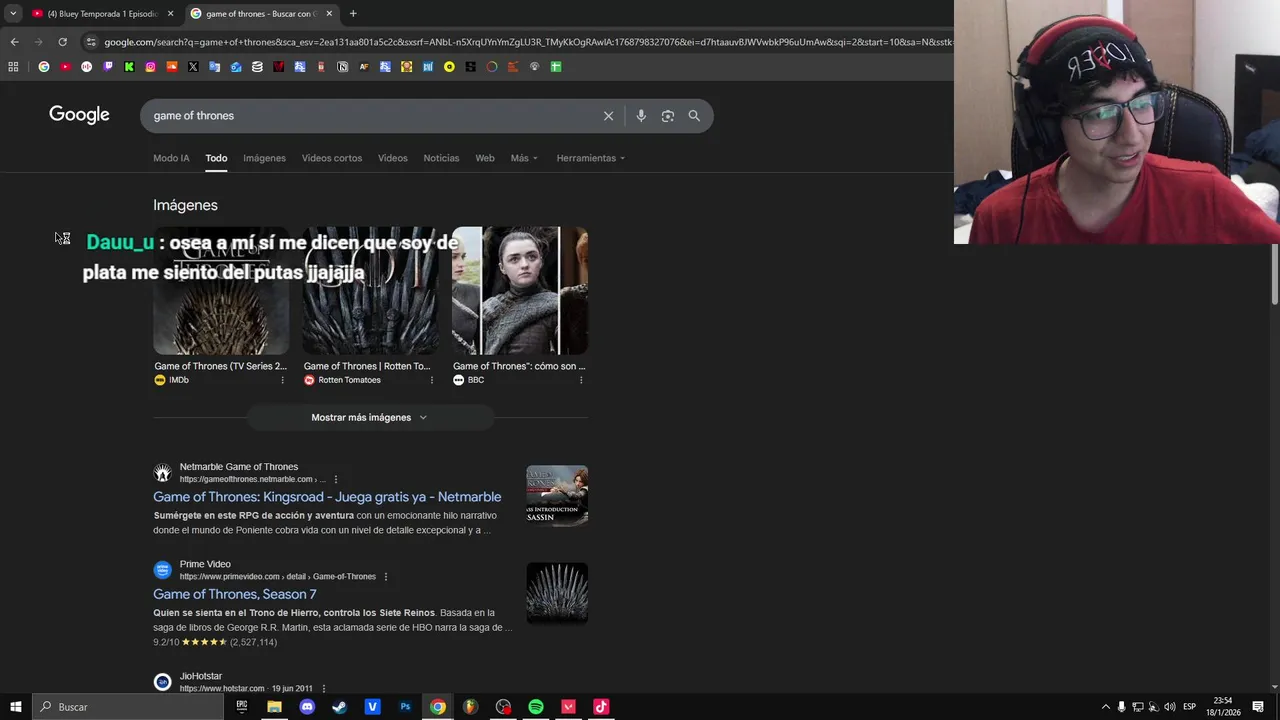Open the Kingsroad thumbnail beside Netmarble result
Screen dimensions: 1280x720
557,495
